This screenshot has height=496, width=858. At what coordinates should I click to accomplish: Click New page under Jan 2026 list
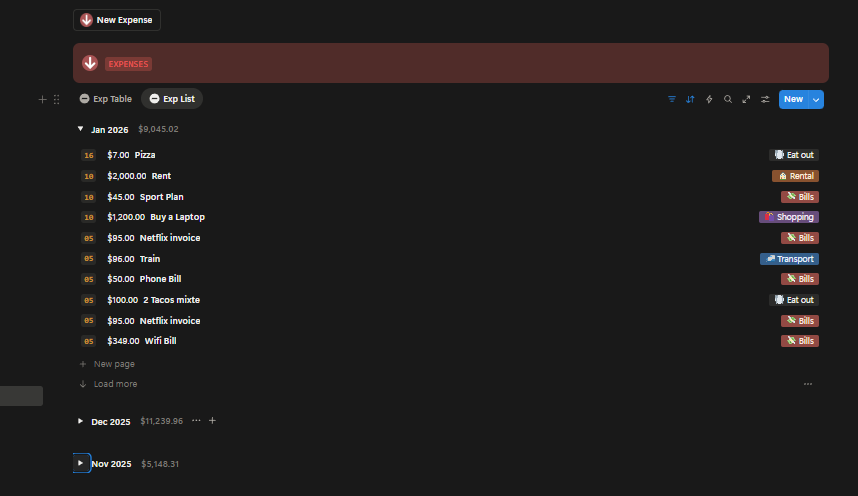(107, 364)
